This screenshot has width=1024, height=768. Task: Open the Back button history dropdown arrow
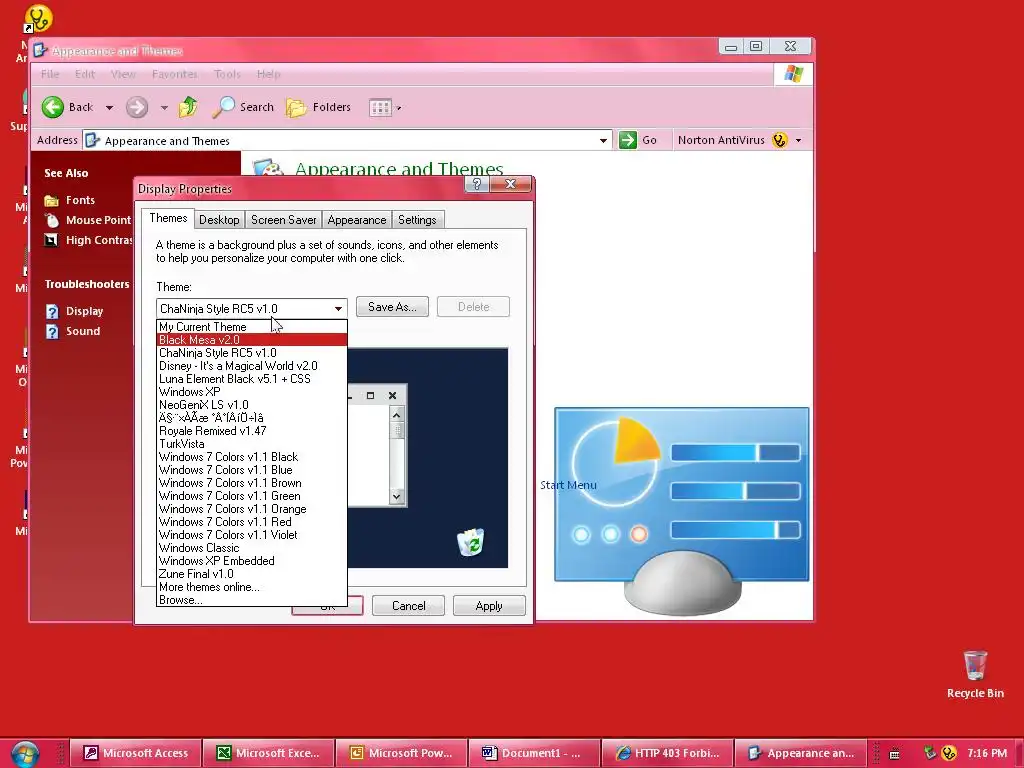coord(109,108)
